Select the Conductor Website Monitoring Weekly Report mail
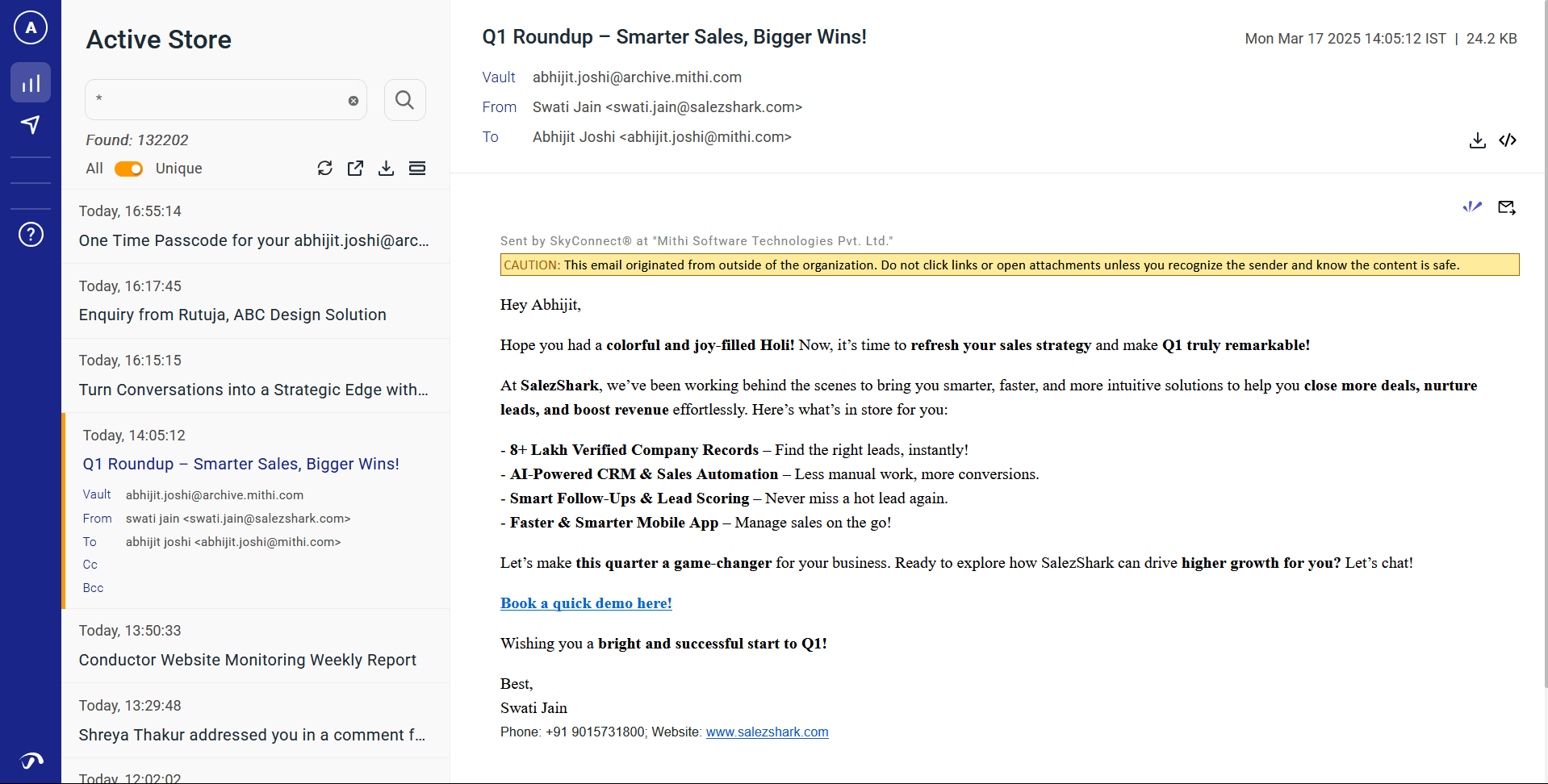 point(247,660)
